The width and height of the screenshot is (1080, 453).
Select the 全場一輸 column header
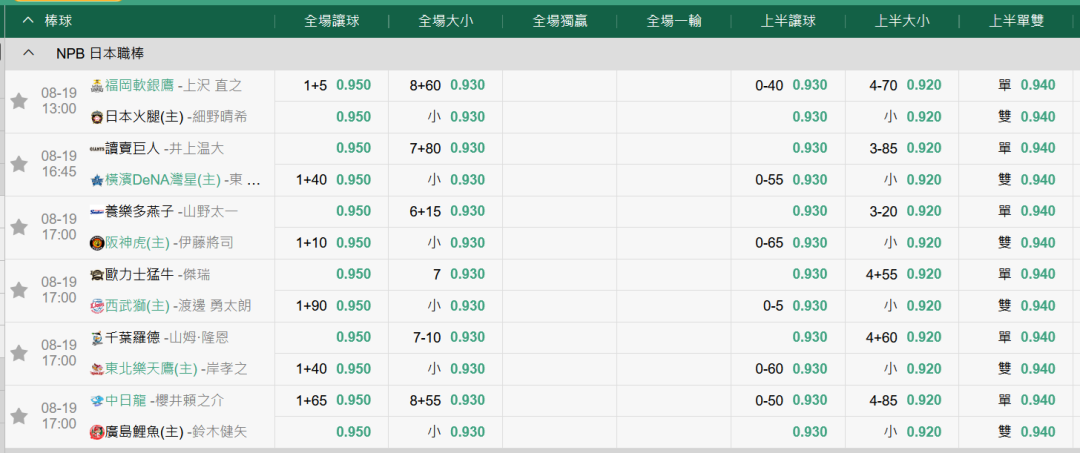(674, 21)
